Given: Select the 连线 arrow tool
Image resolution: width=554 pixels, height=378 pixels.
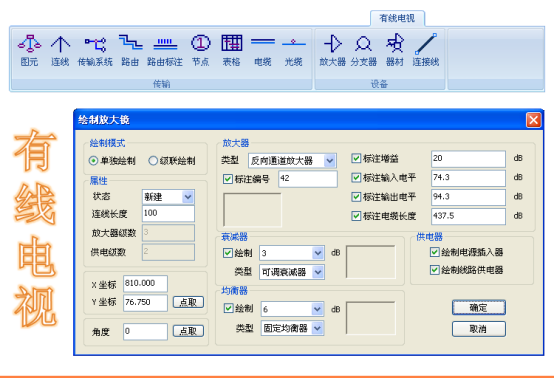Looking at the screenshot, I should coord(60,51).
